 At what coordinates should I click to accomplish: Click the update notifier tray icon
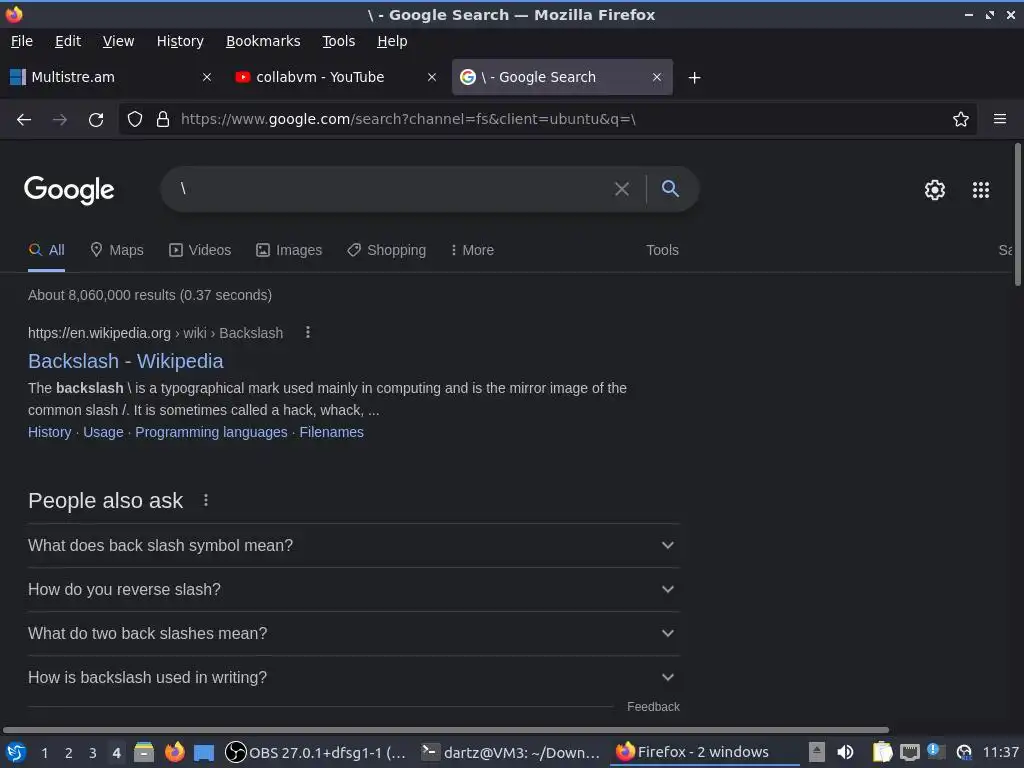click(x=936, y=751)
